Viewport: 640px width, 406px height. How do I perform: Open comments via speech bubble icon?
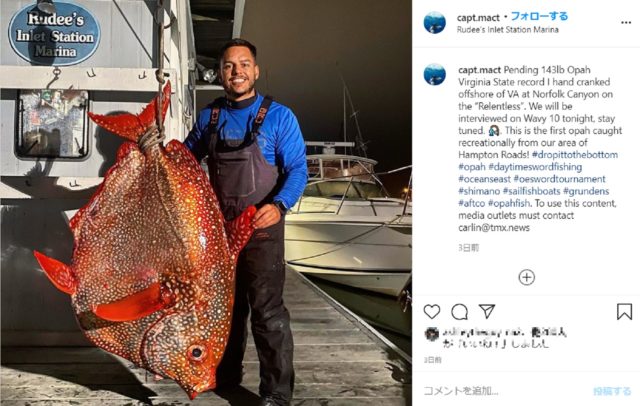coord(460,312)
